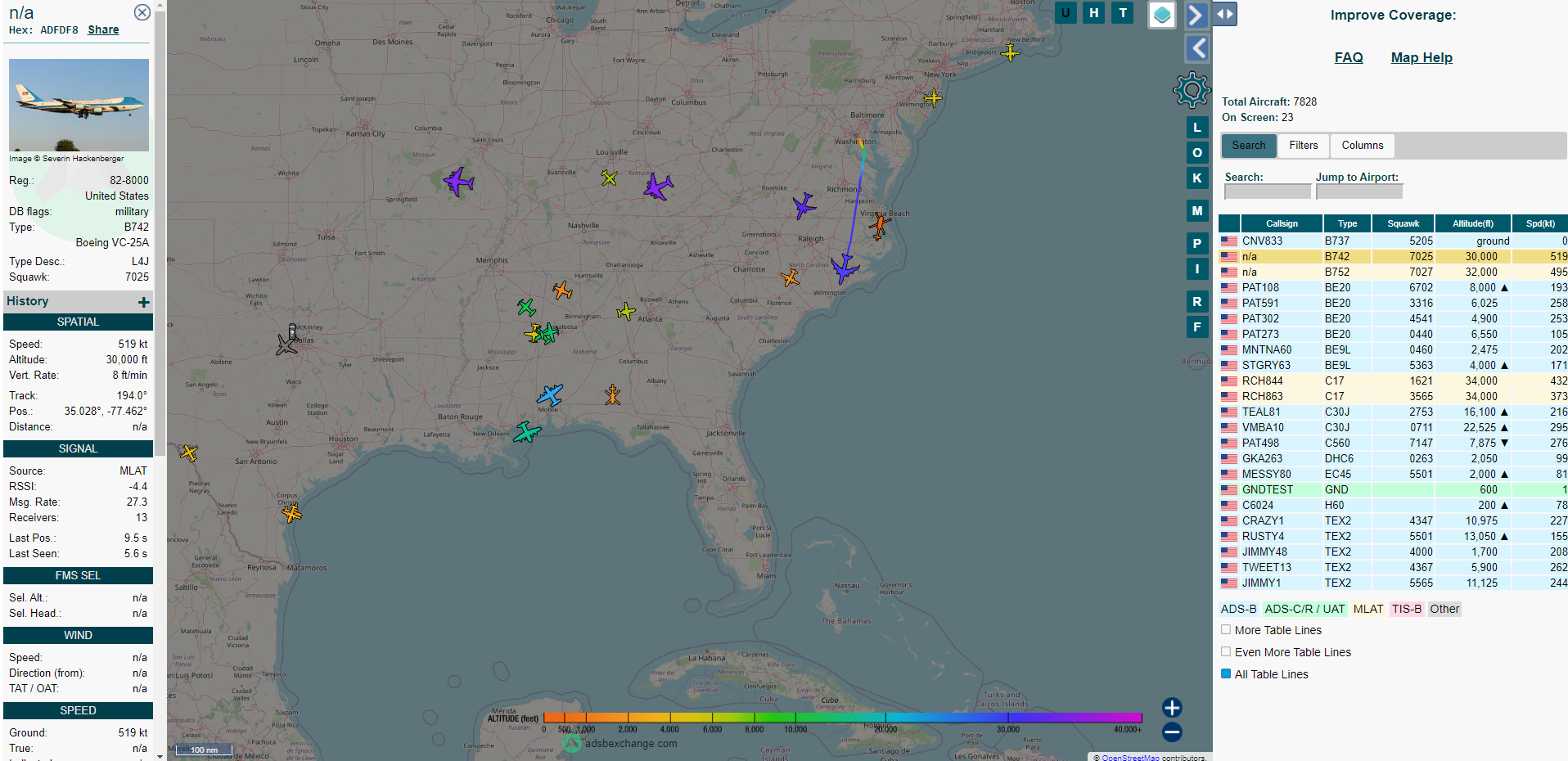
Task: Click the Share link
Action: coord(103,29)
